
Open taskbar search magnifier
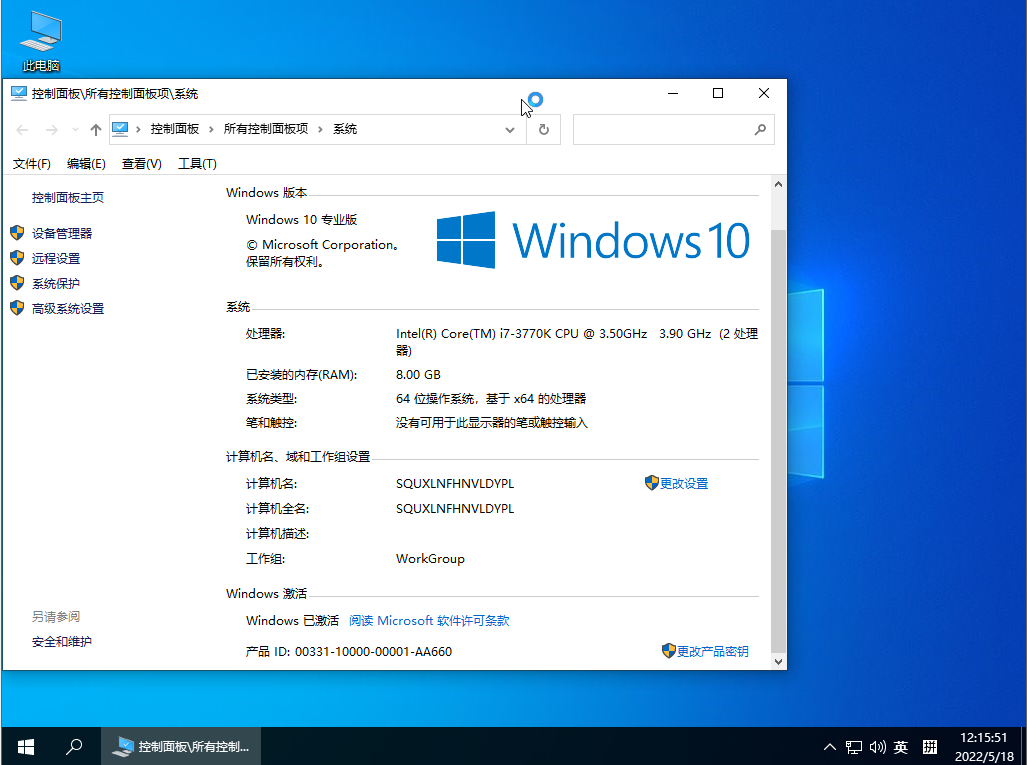(x=75, y=746)
